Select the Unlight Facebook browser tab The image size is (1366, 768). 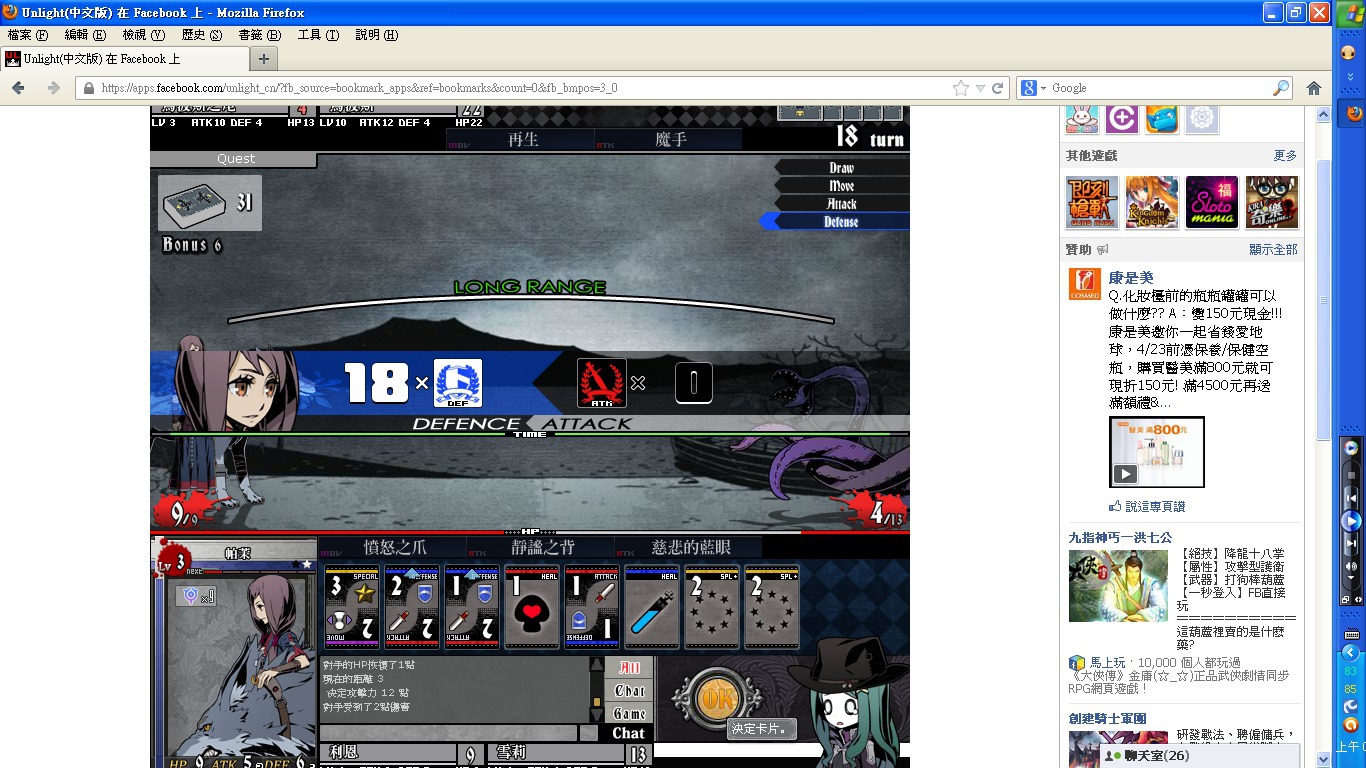tap(123, 59)
